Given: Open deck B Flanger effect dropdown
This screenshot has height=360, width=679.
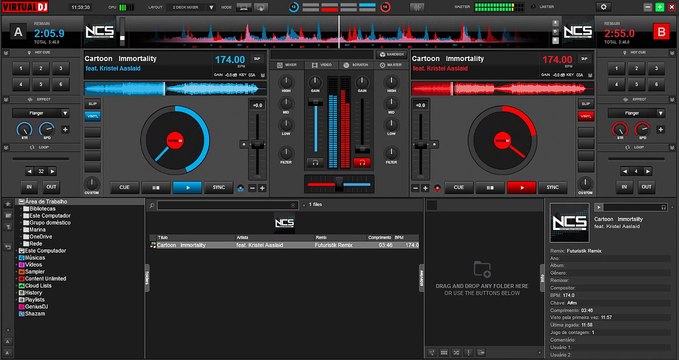Looking at the screenshot, I should tap(636, 114).
